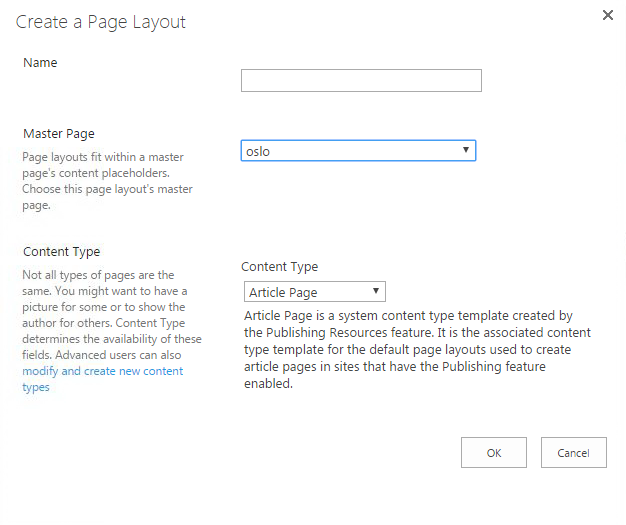
Task: Click the Article Page description paragraph
Action: 417,349
